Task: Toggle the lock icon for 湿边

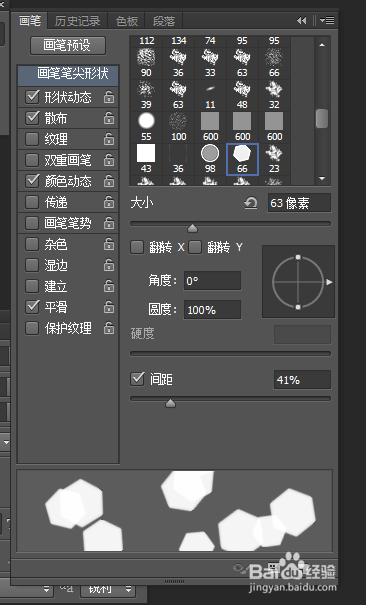Action: [109, 265]
